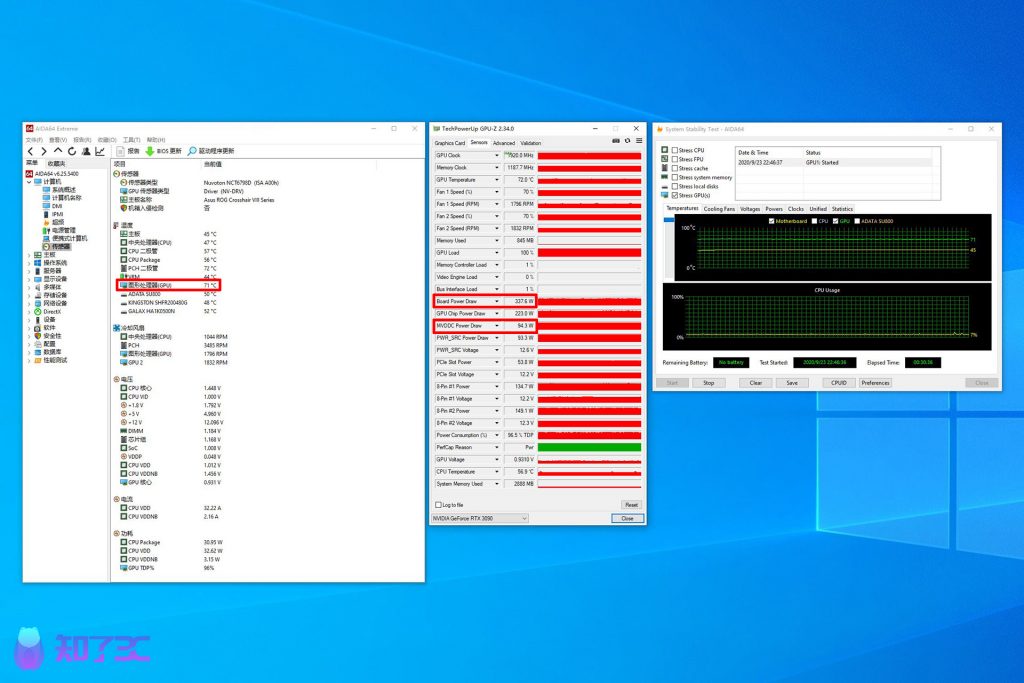Click Close button in GPU-Z window
This screenshot has width=1024, height=683.
click(628, 518)
